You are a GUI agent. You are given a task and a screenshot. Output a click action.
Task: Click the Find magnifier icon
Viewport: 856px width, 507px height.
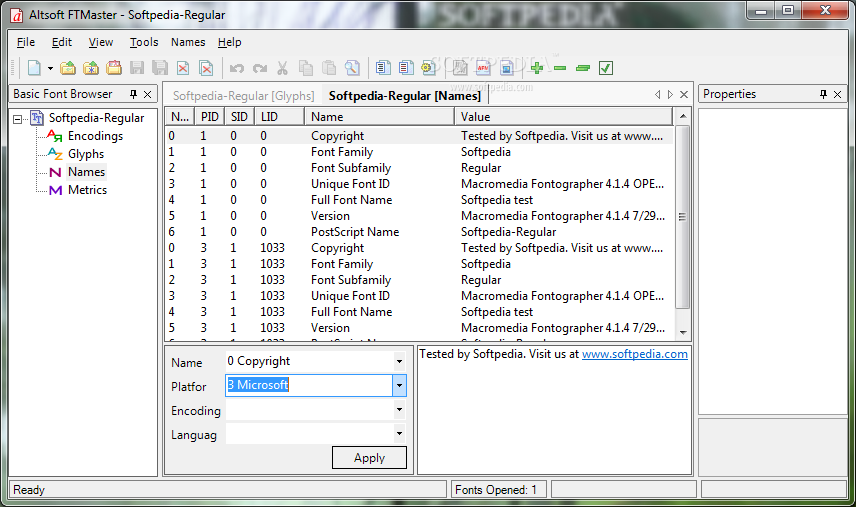352,68
